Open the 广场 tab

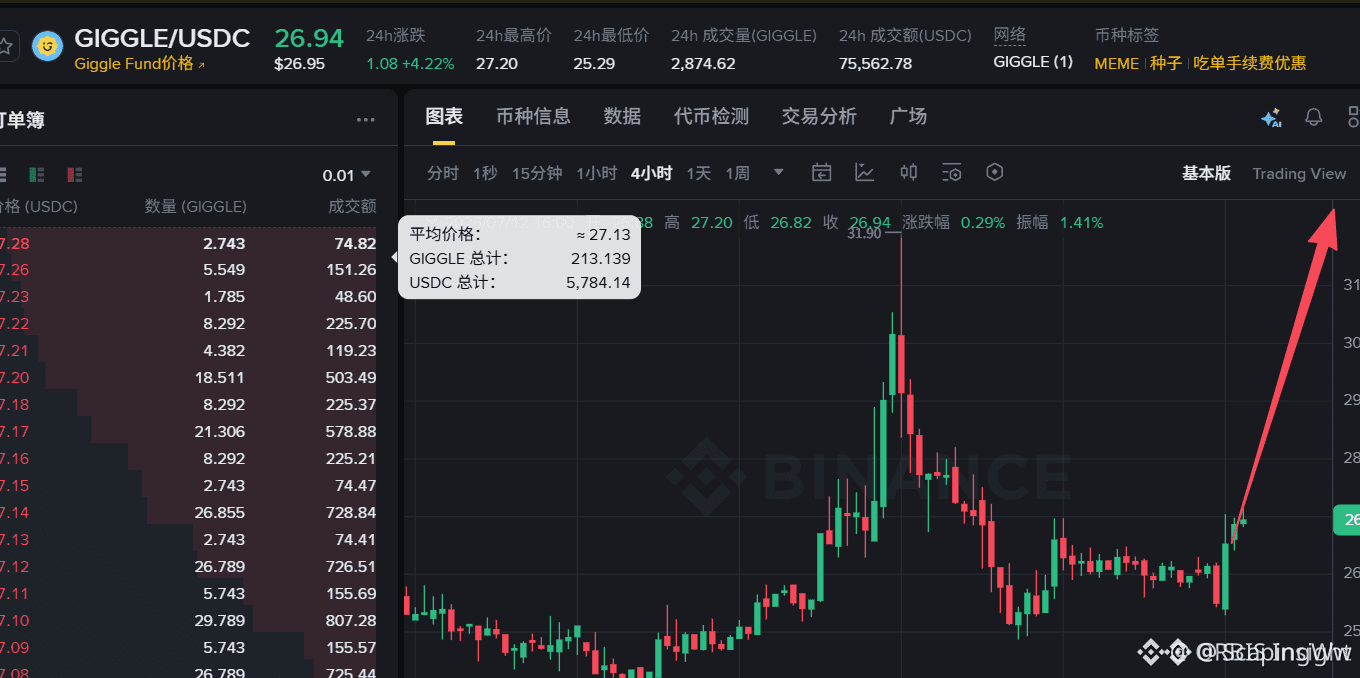(x=908, y=116)
